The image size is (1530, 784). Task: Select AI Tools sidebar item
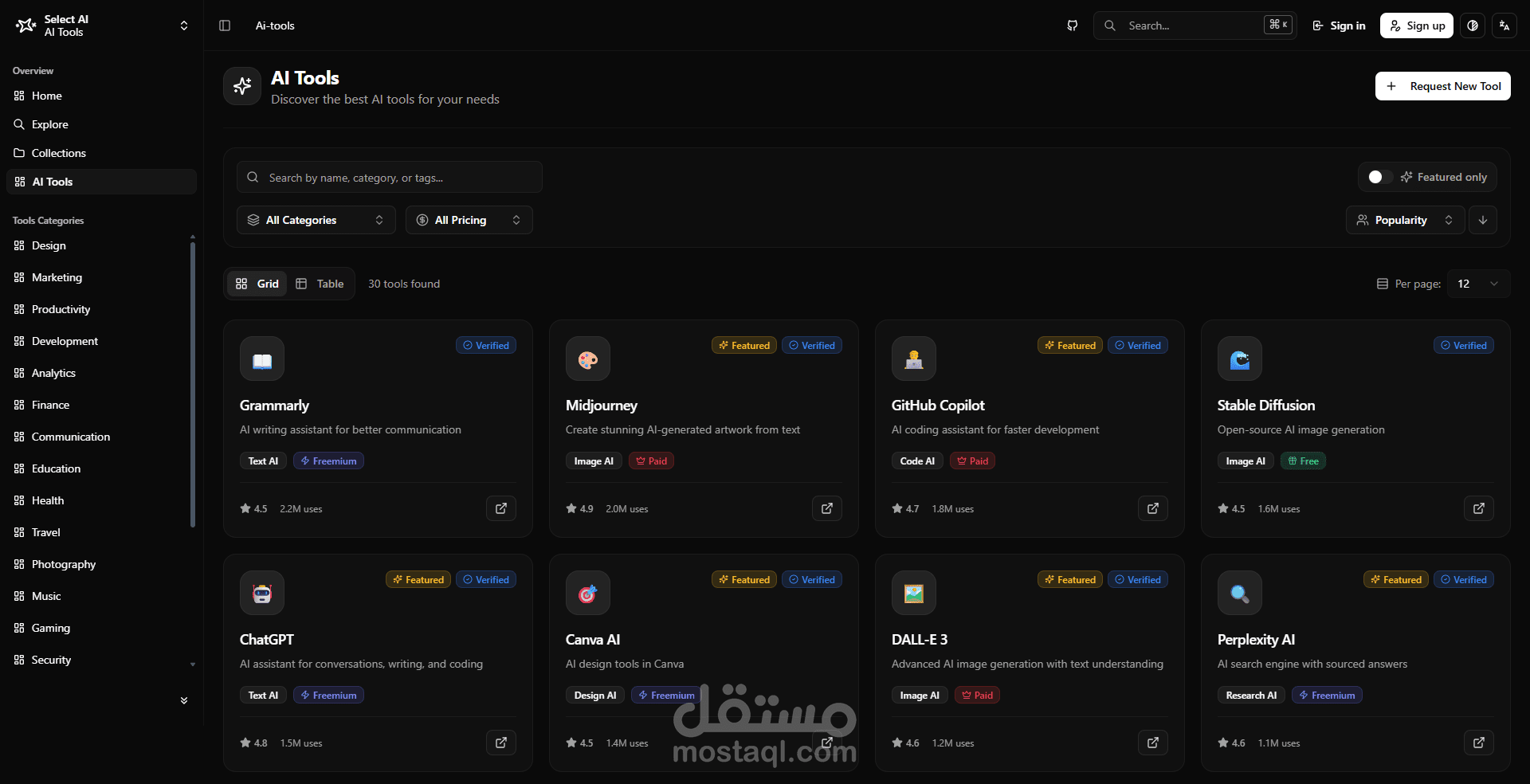[101, 182]
